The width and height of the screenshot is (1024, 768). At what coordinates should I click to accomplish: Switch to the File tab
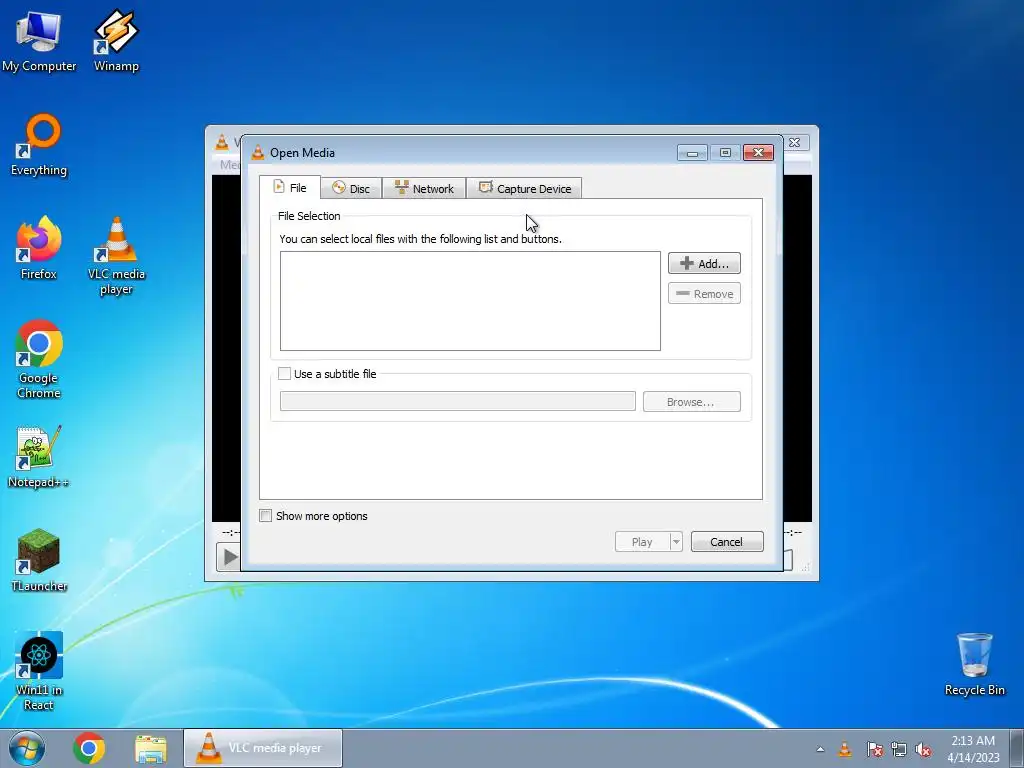pyautogui.click(x=290, y=187)
